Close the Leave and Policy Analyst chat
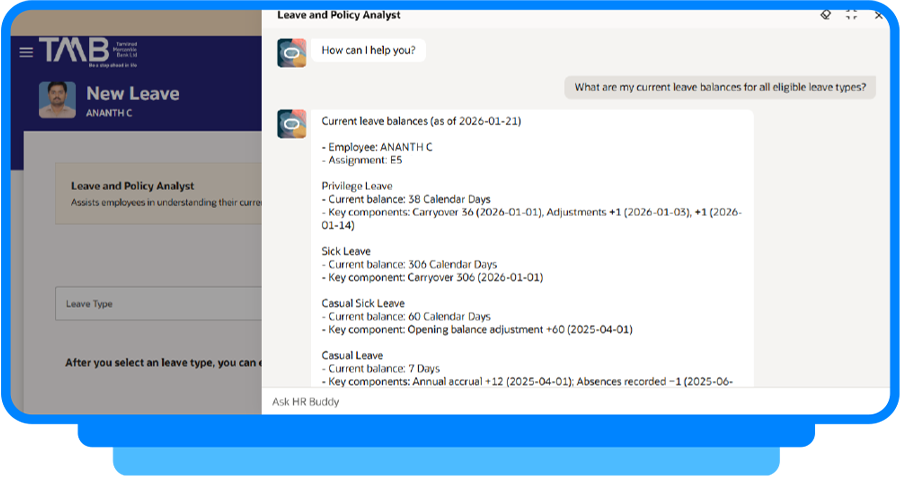This screenshot has height=477, width=900. point(879,15)
